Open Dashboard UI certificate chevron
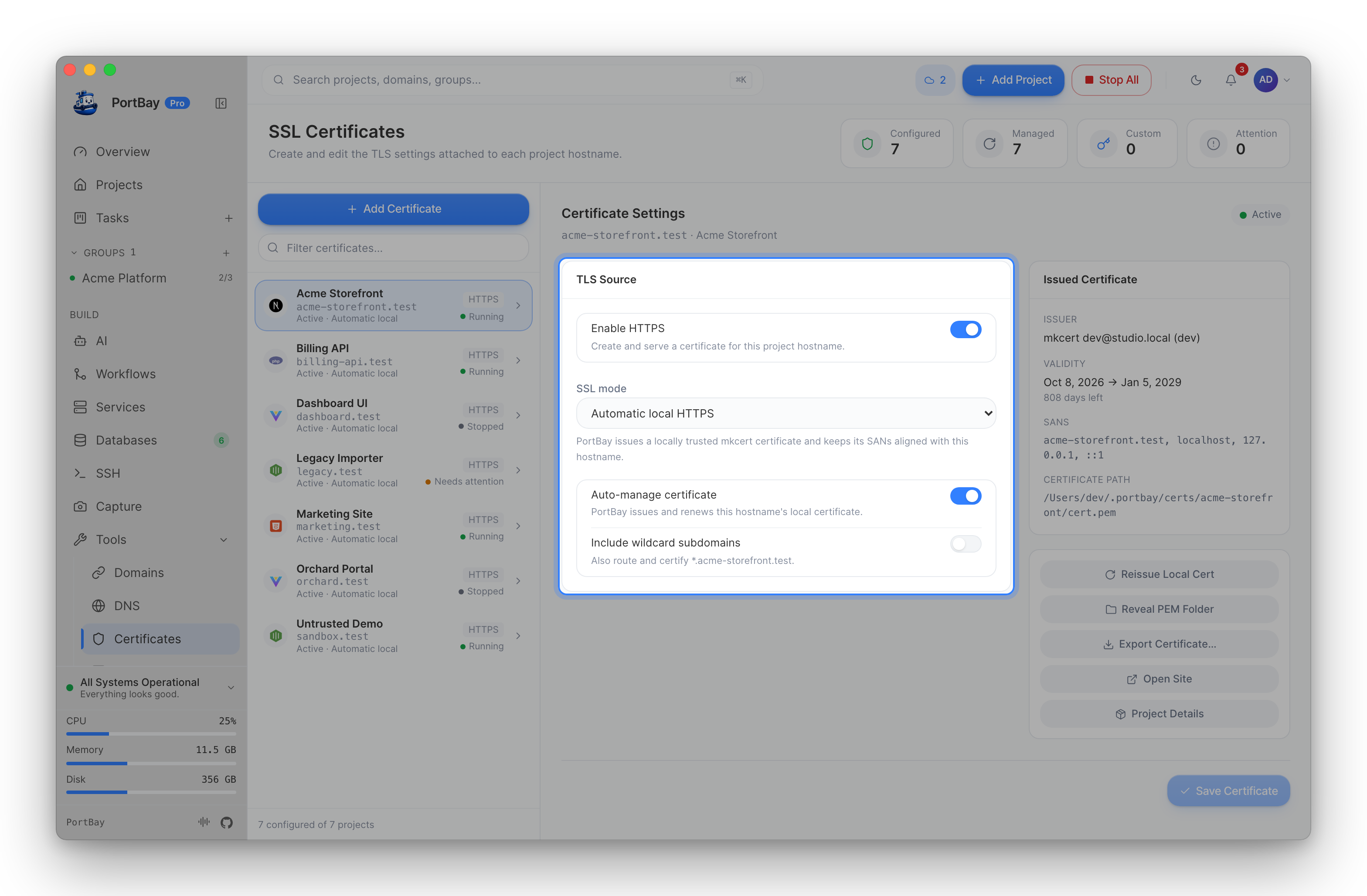 click(518, 415)
